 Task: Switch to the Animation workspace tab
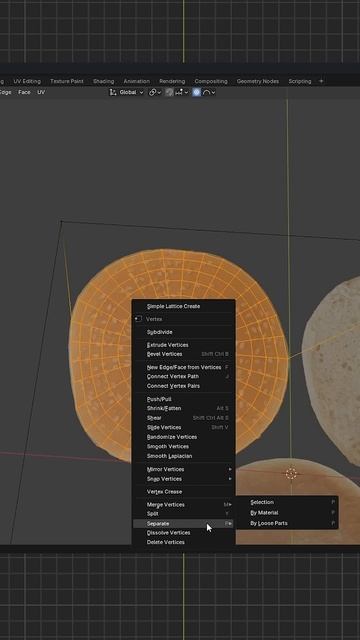click(x=136, y=81)
